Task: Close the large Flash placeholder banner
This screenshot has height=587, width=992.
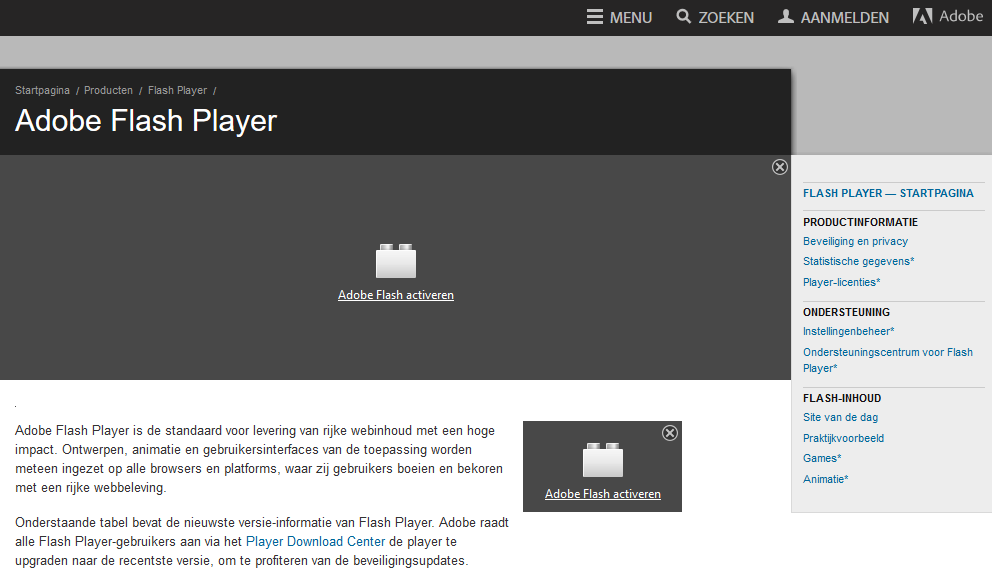Action: (x=779, y=167)
